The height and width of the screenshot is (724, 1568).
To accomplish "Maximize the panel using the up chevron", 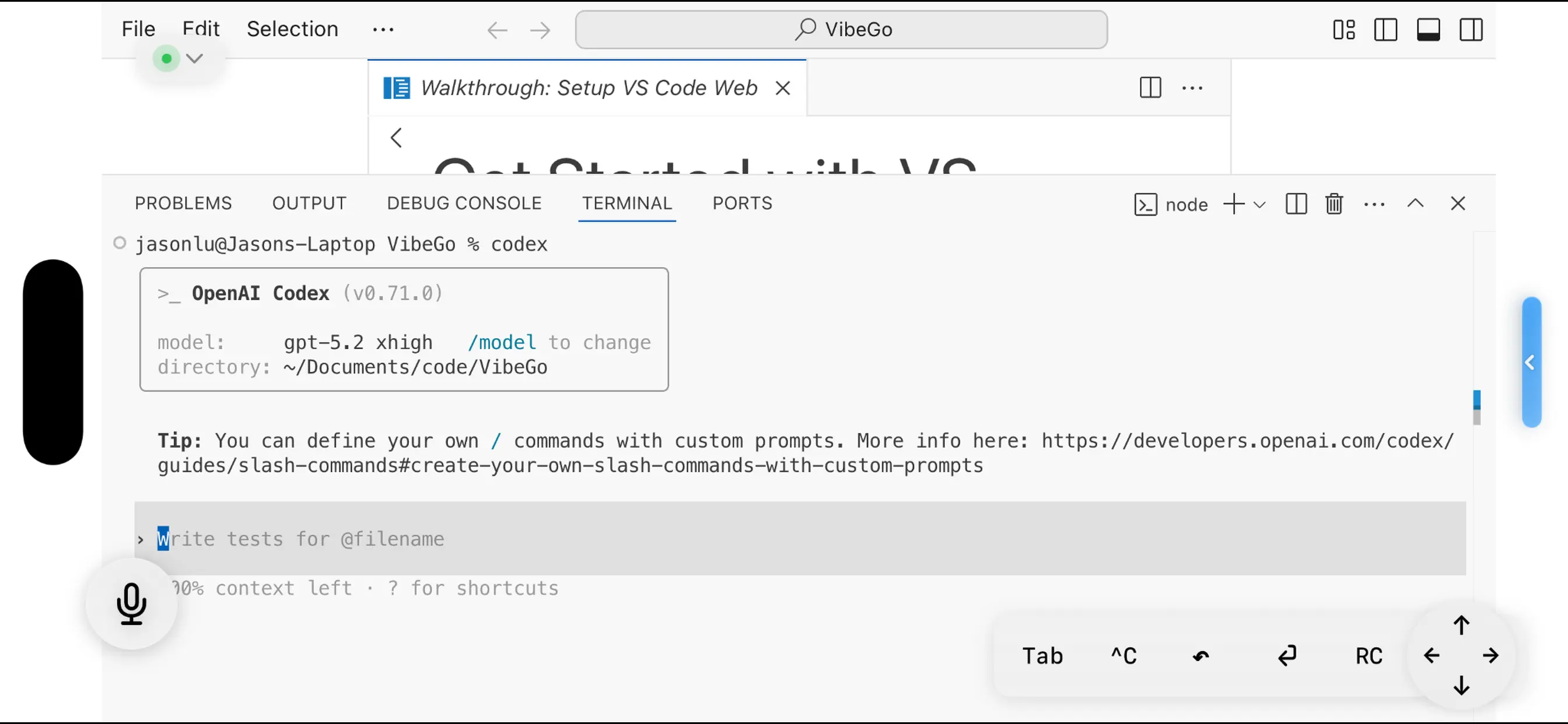I will pos(1415,204).
